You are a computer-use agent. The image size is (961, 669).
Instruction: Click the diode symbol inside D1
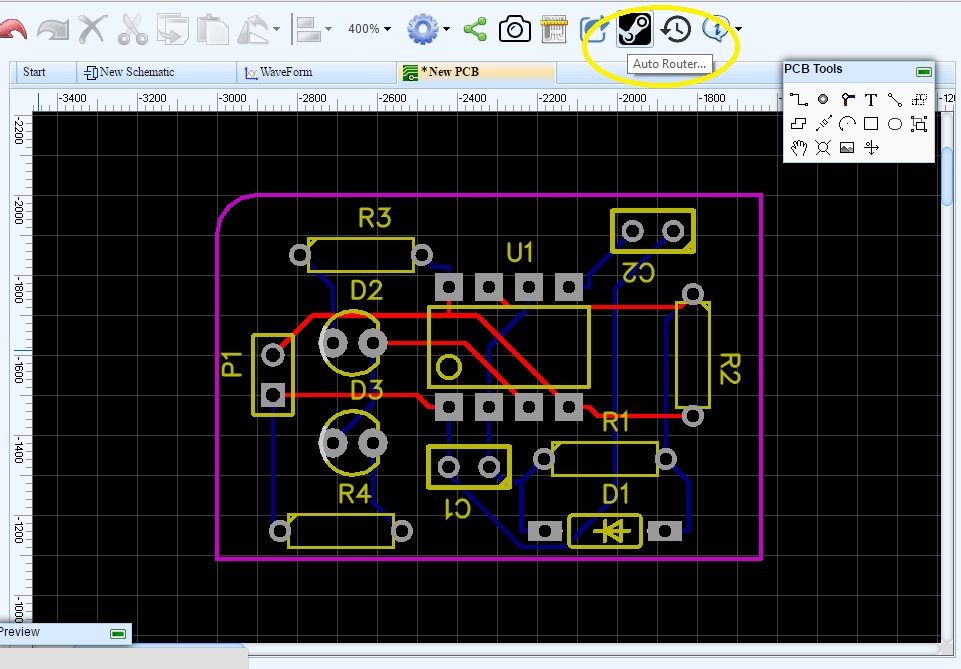[610, 531]
